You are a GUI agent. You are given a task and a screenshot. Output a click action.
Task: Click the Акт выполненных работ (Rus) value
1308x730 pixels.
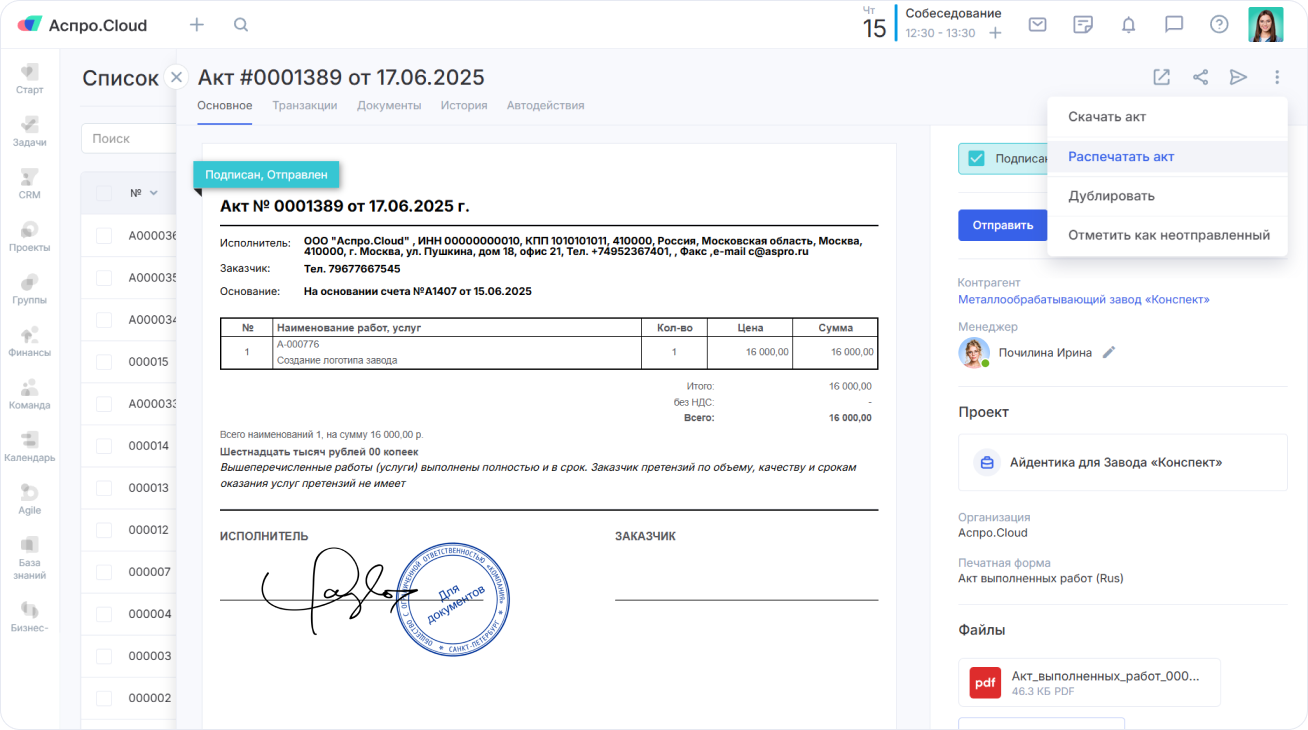pos(1040,578)
